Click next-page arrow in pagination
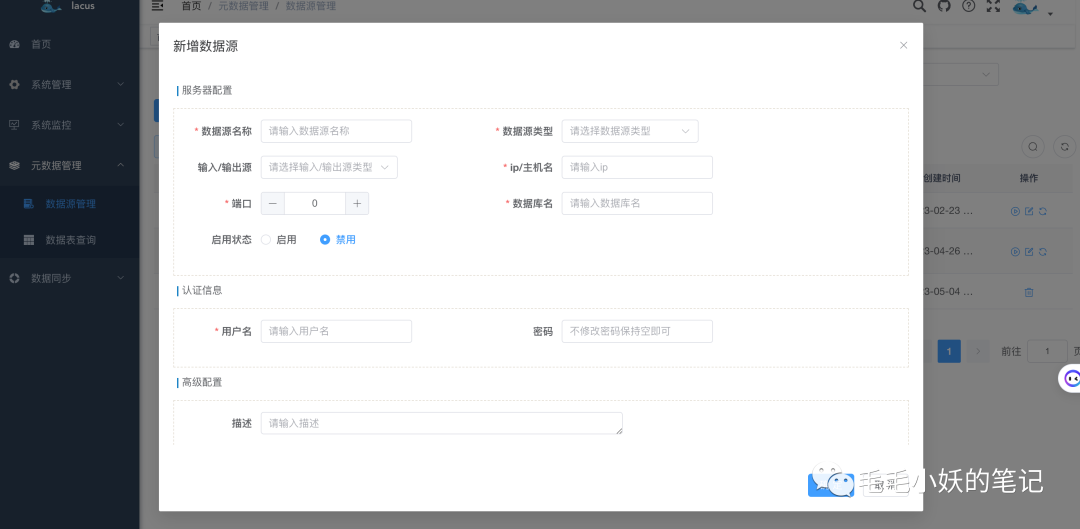Viewport: 1080px width, 529px height. tap(978, 351)
